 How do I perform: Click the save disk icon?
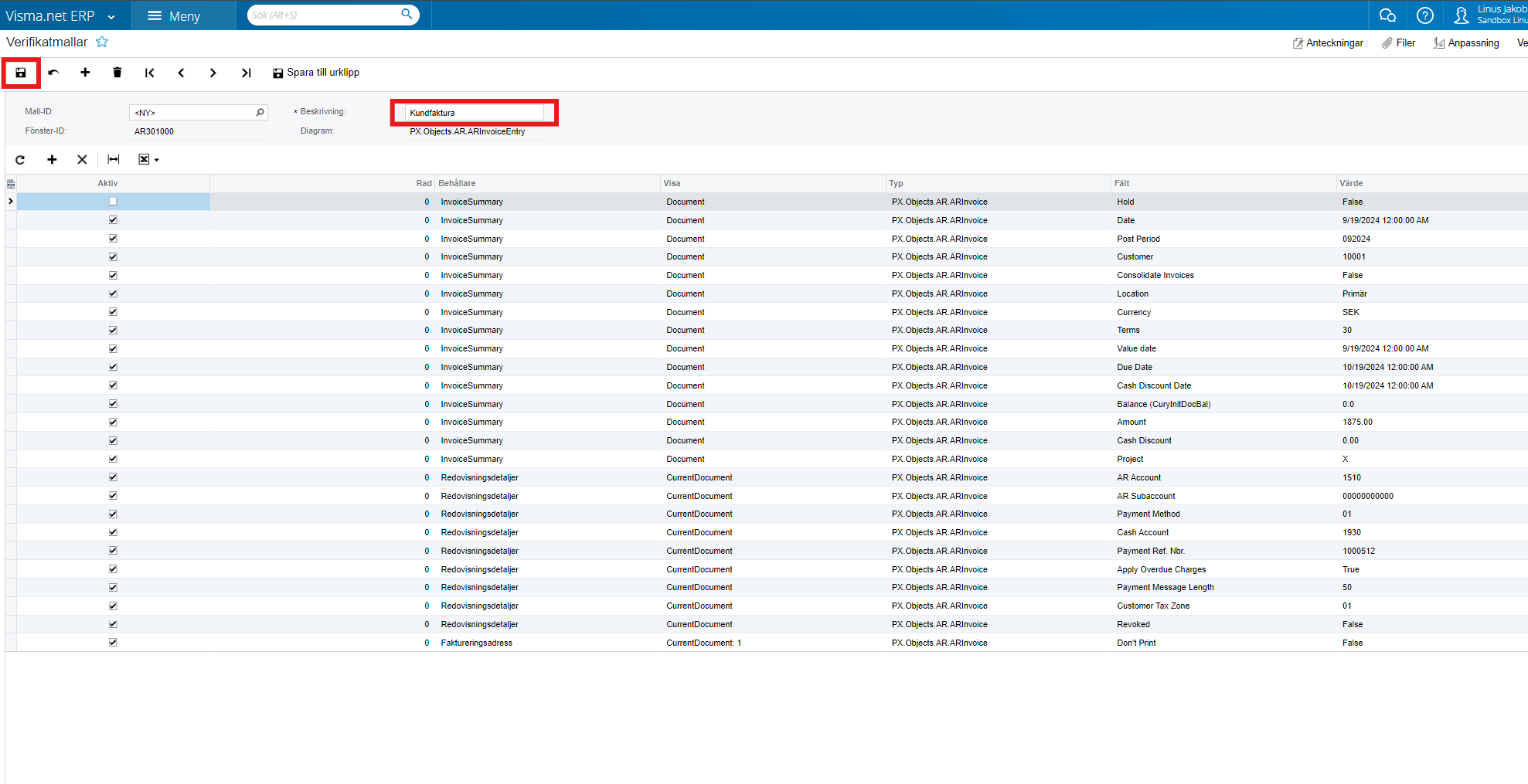(21, 73)
